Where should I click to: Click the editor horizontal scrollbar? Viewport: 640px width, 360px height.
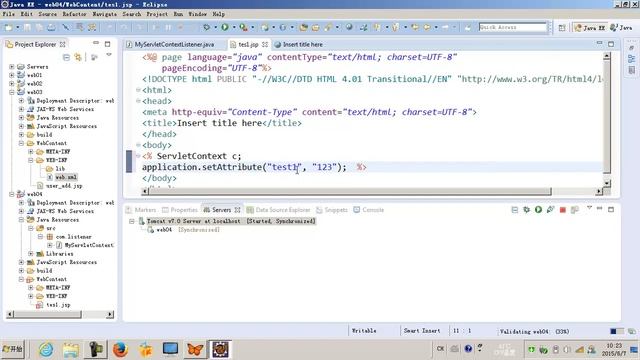point(350,191)
